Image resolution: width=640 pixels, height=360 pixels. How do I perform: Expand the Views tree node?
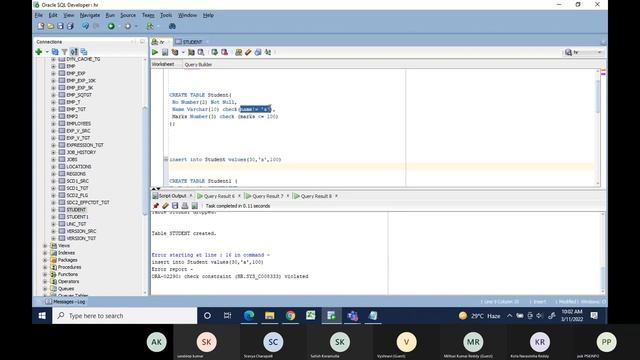coord(45,246)
